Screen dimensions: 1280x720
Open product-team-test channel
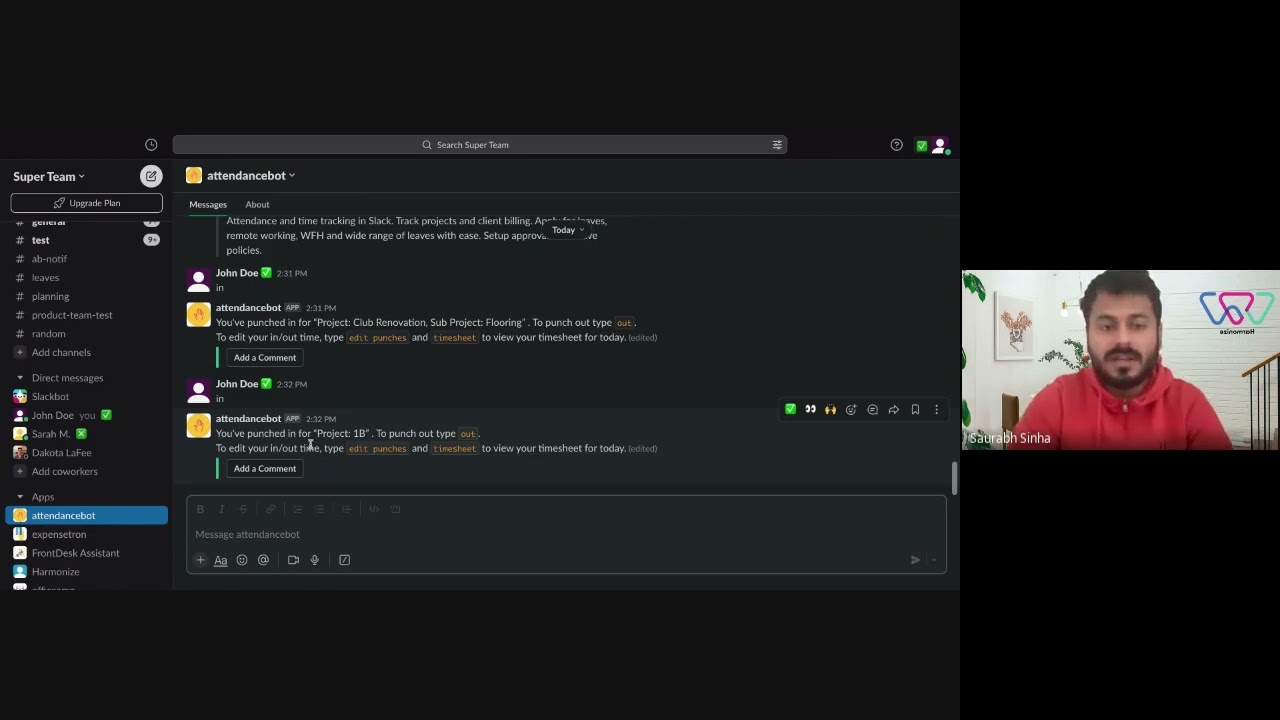pyautogui.click(x=87, y=315)
